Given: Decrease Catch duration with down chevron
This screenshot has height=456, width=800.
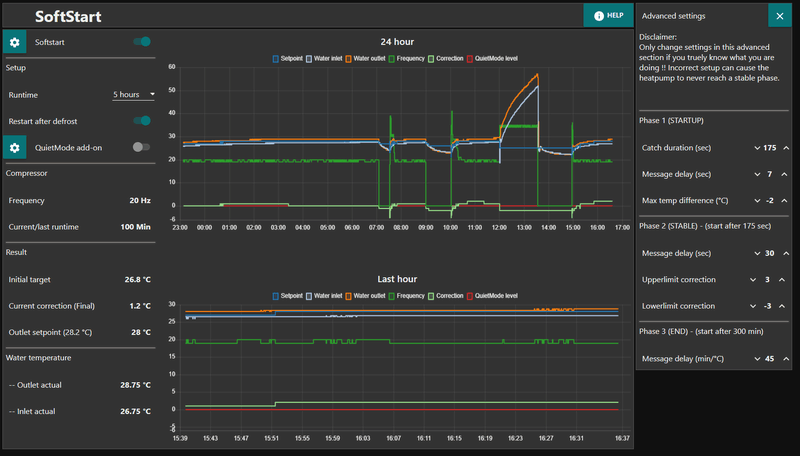Looking at the screenshot, I should [x=757, y=148].
